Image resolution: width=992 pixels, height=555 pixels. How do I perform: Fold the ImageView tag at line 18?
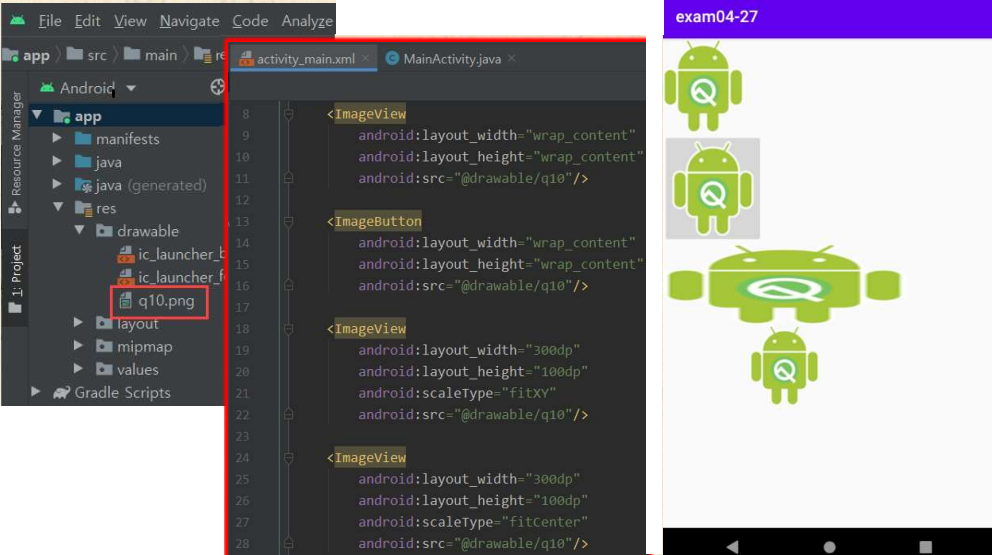click(288, 329)
